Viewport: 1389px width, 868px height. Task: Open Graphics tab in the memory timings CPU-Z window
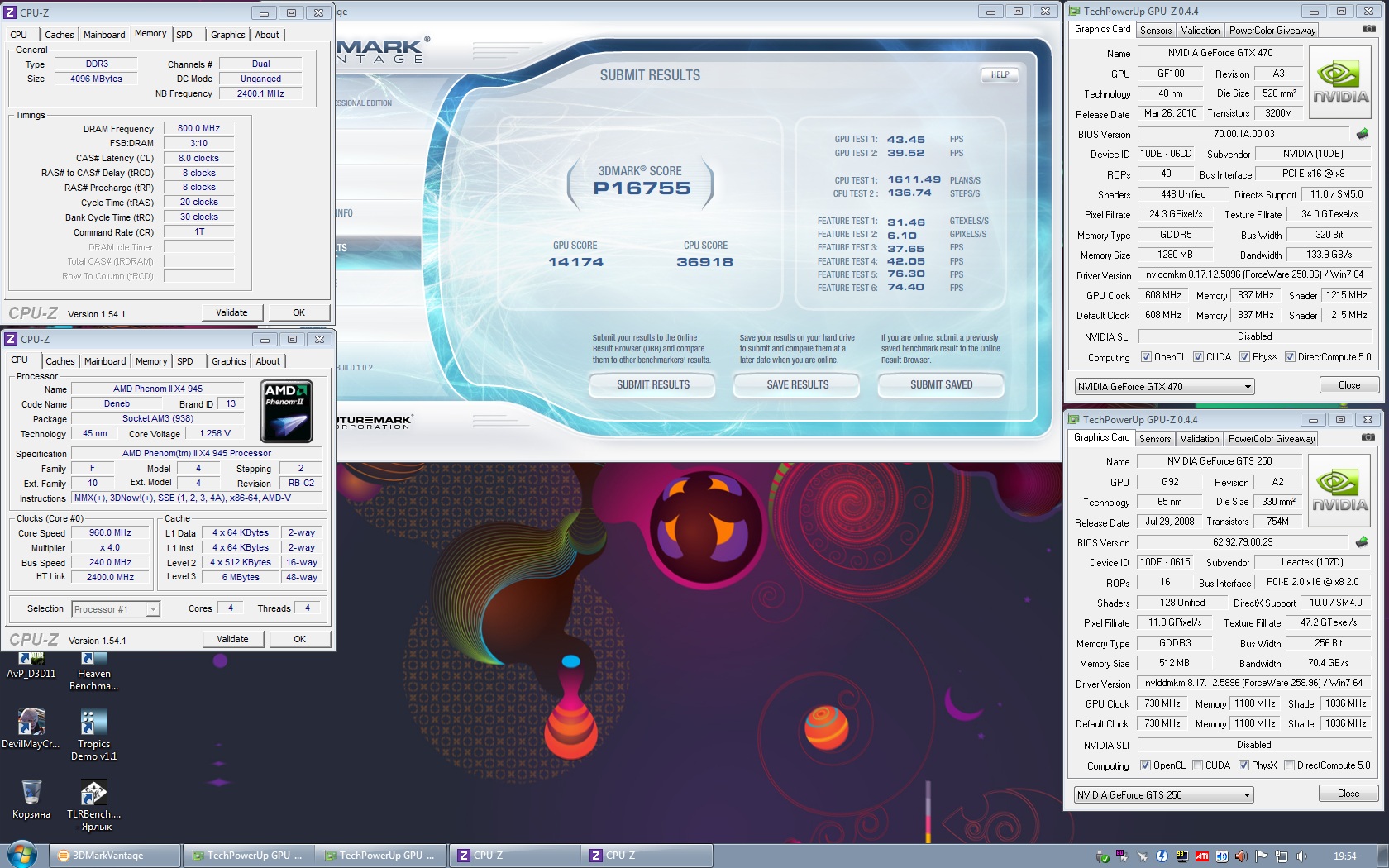(x=228, y=35)
